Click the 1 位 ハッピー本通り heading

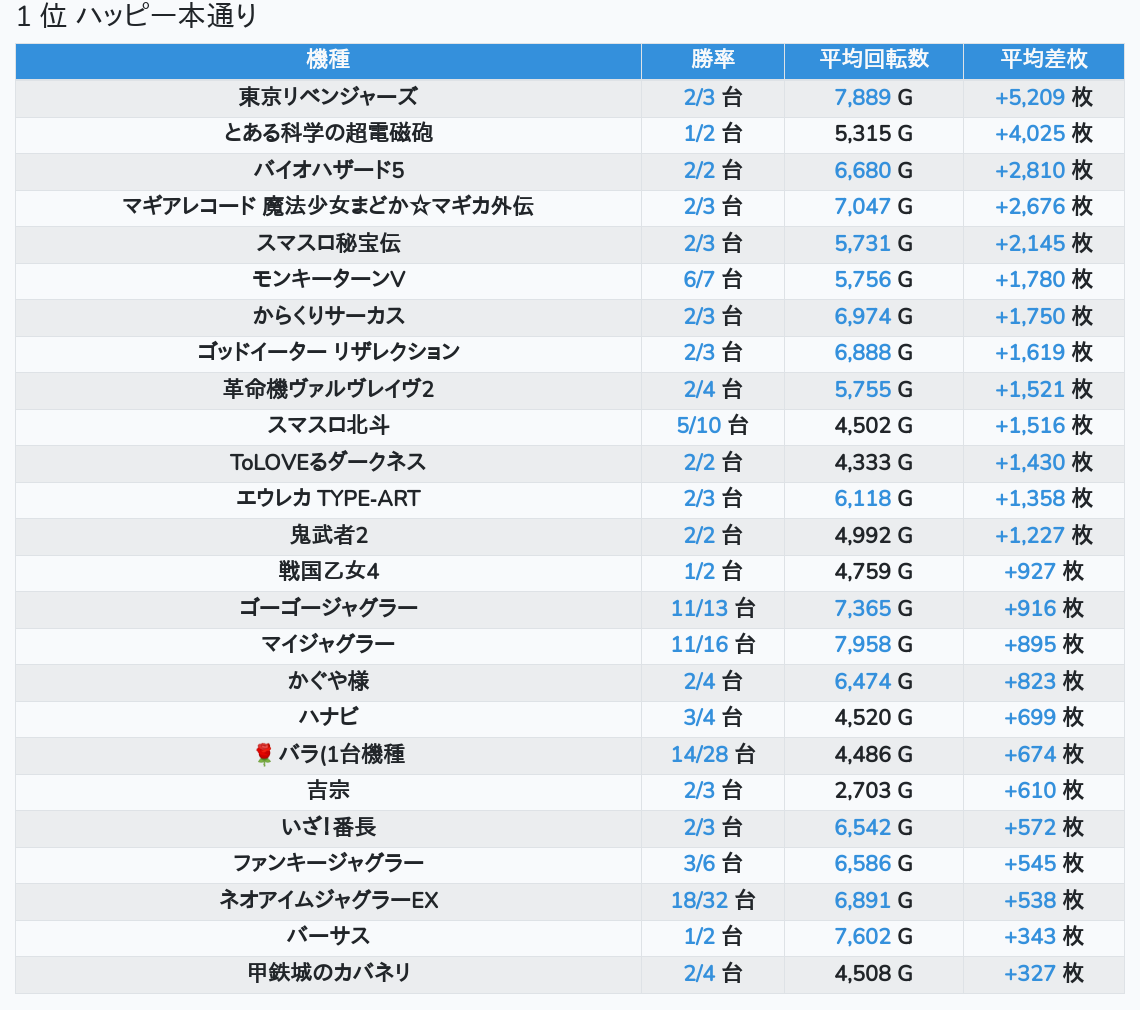tap(137, 17)
